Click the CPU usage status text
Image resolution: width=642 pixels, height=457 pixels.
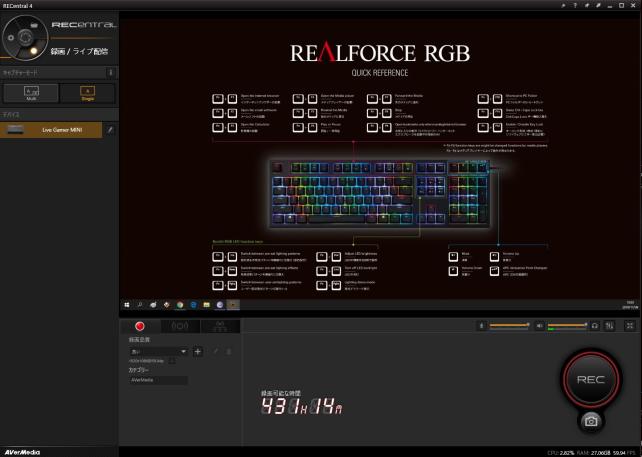coord(560,453)
